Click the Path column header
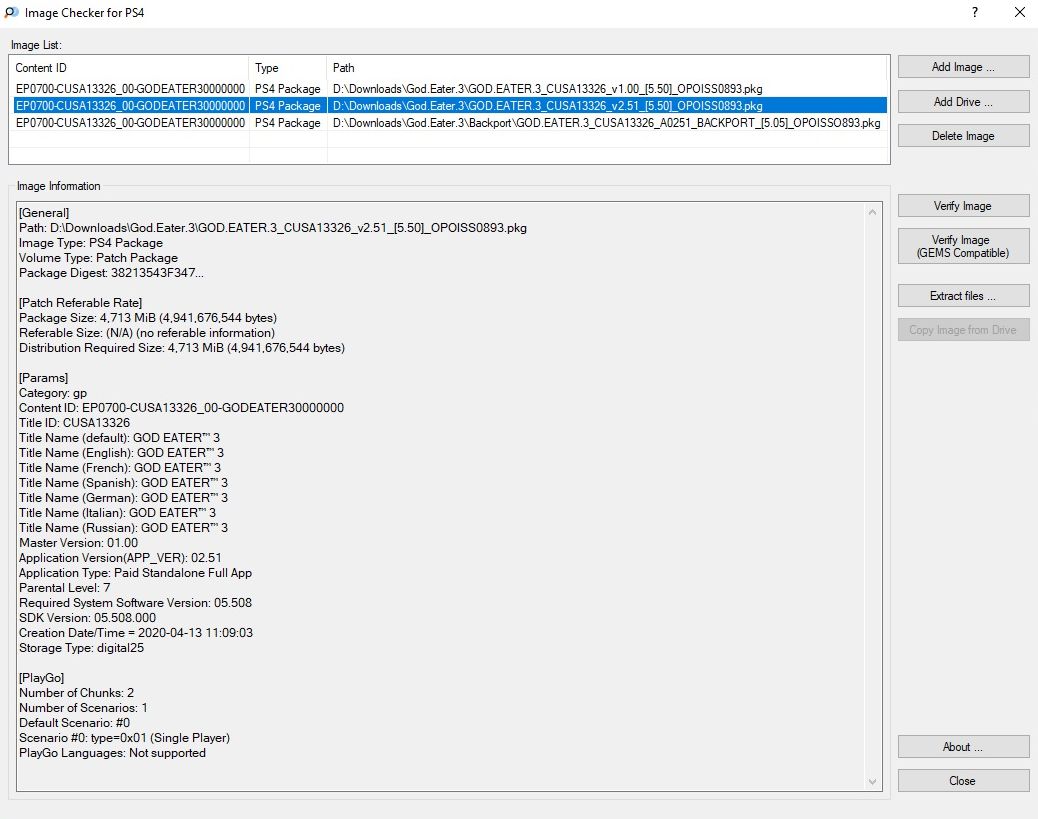1038x819 pixels. click(607, 68)
